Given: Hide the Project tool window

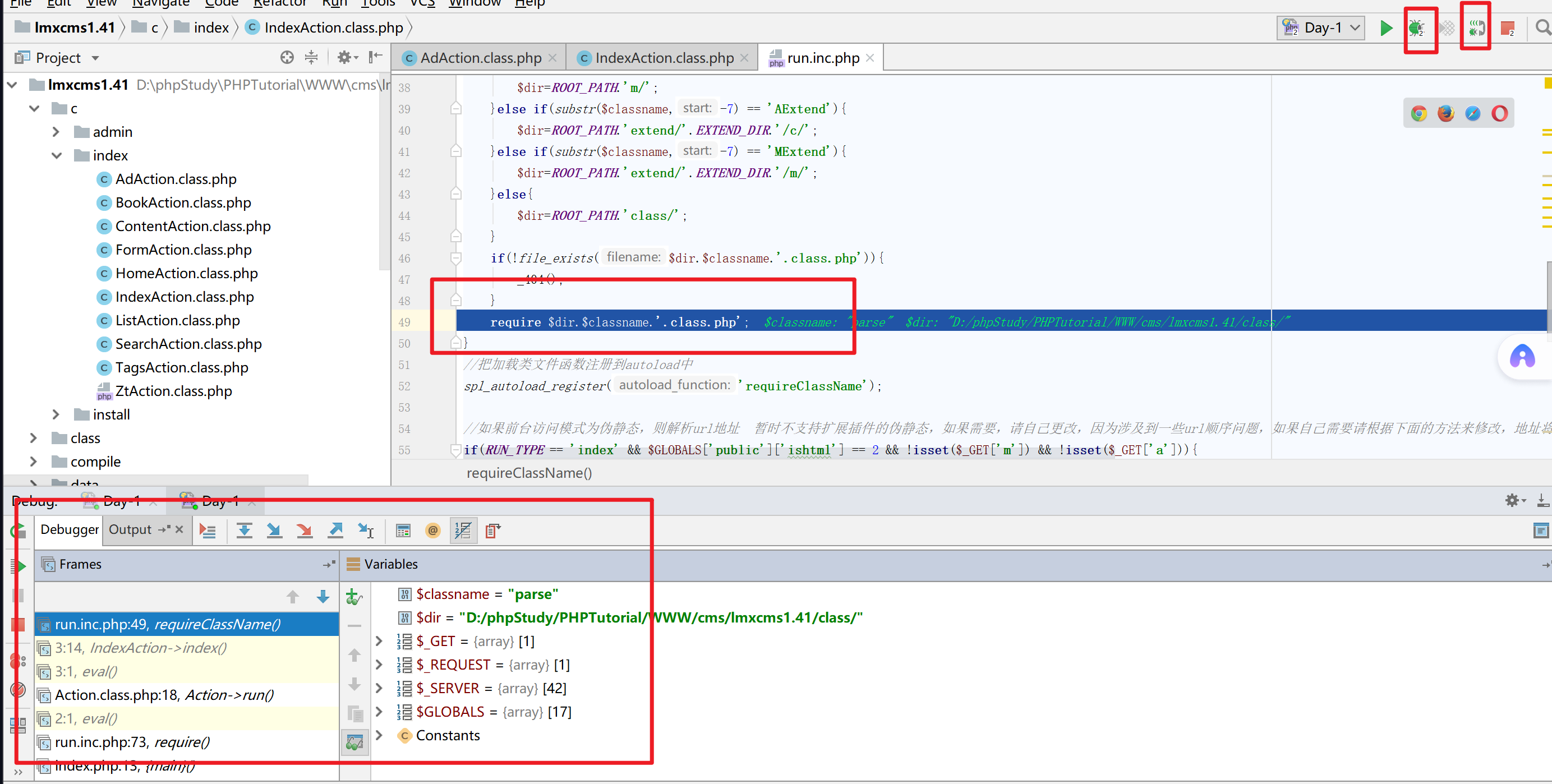Looking at the screenshot, I should (x=375, y=57).
